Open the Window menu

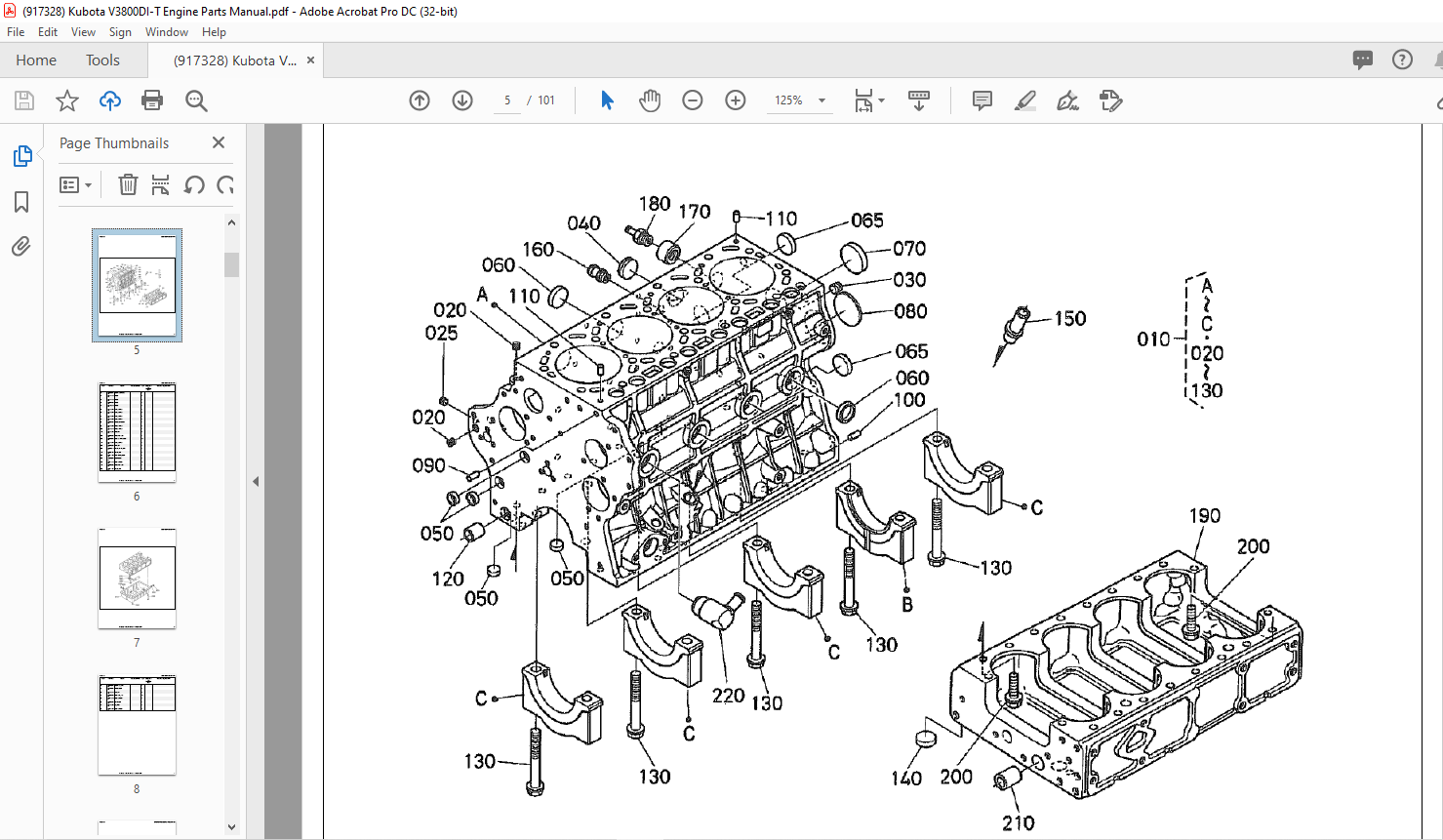pyautogui.click(x=167, y=32)
